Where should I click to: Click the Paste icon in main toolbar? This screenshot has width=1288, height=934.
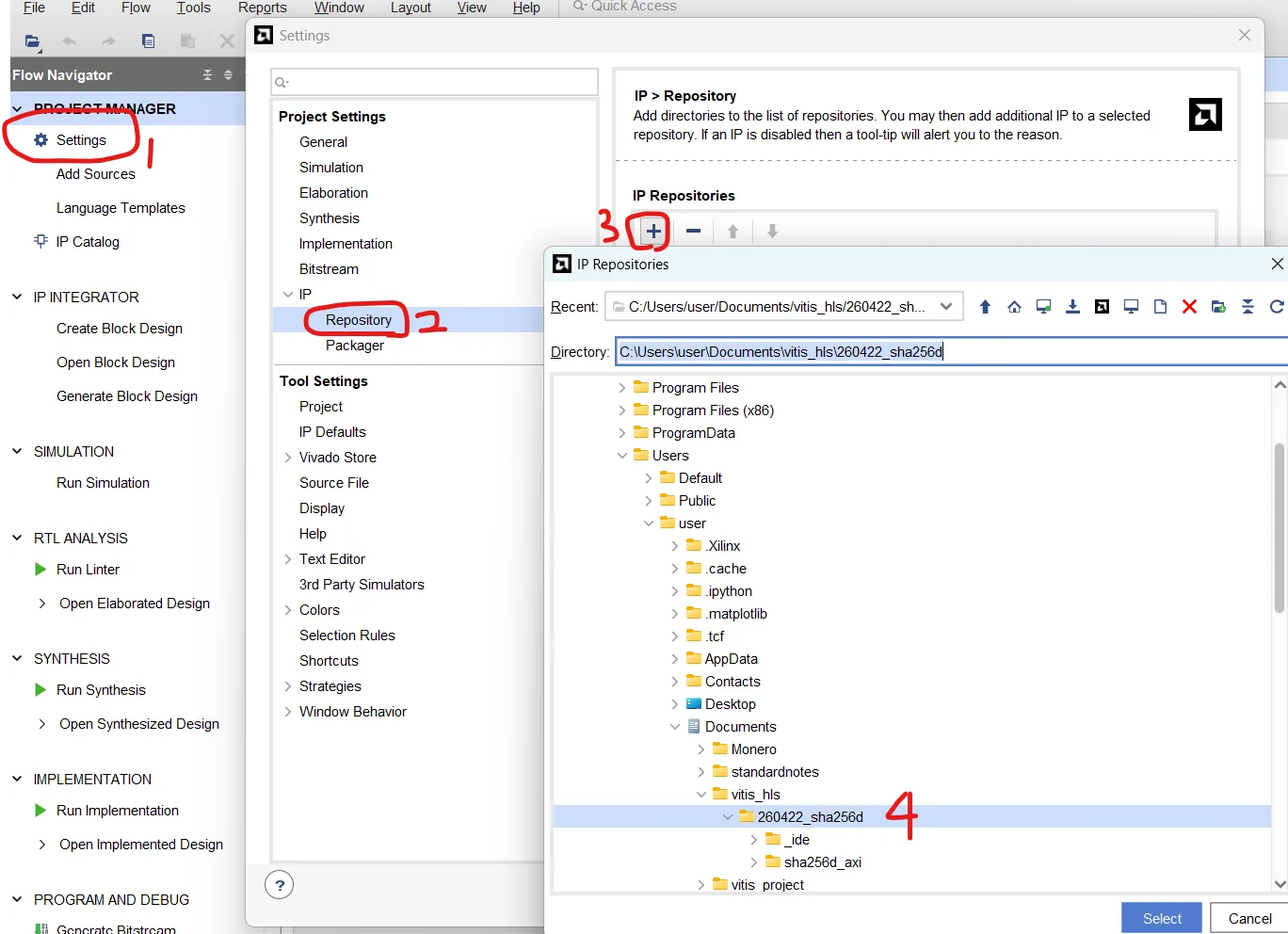[x=187, y=41]
